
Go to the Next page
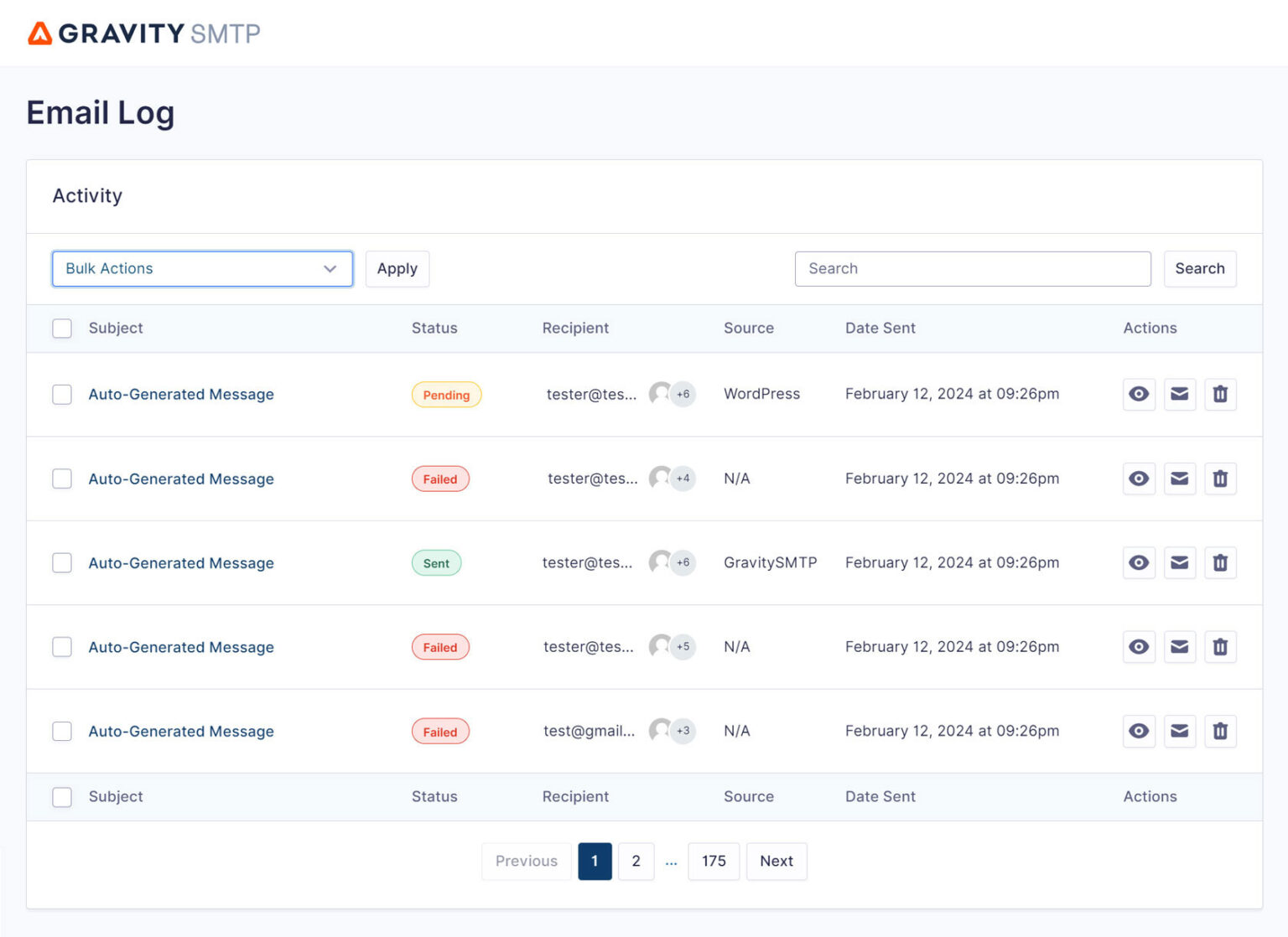pyautogui.click(x=776, y=861)
